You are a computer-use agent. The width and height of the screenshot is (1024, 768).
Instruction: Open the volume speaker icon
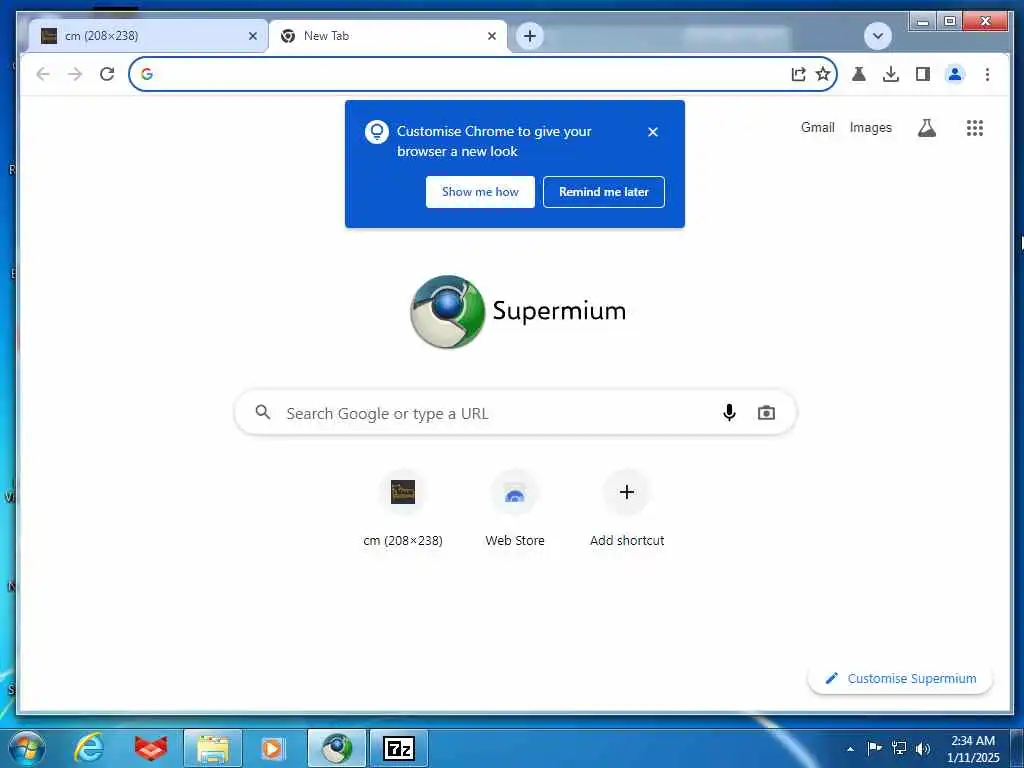click(923, 748)
